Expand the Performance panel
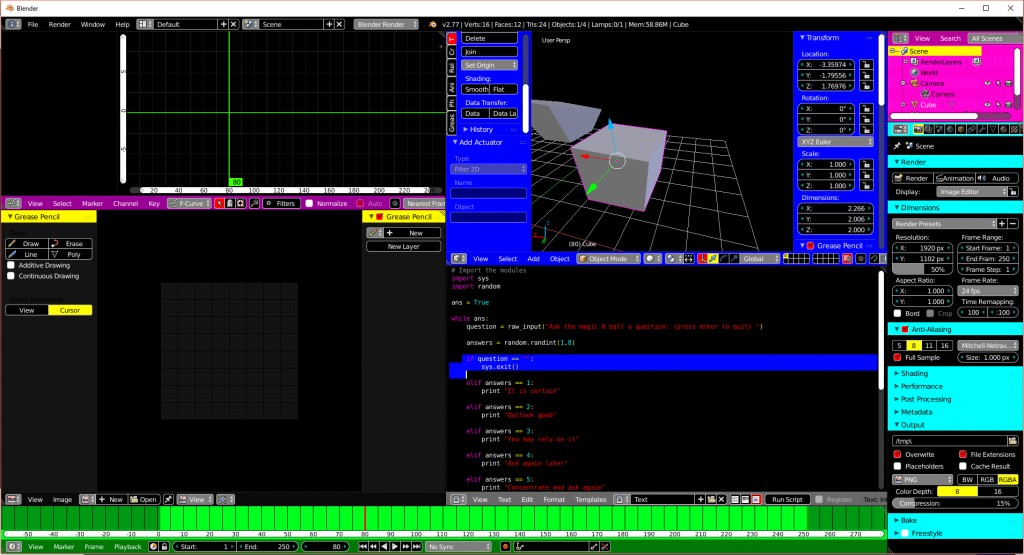The width and height of the screenshot is (1024, 555). 921,387
